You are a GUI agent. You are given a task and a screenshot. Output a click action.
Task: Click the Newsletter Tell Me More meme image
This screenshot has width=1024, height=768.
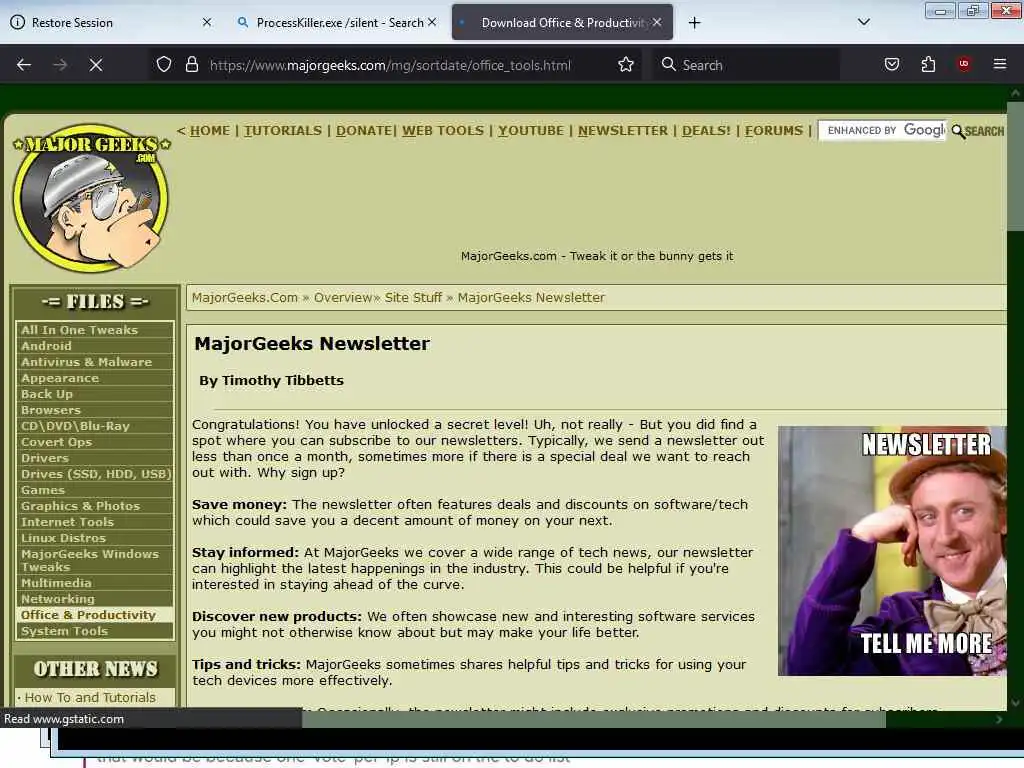(892, 551)
